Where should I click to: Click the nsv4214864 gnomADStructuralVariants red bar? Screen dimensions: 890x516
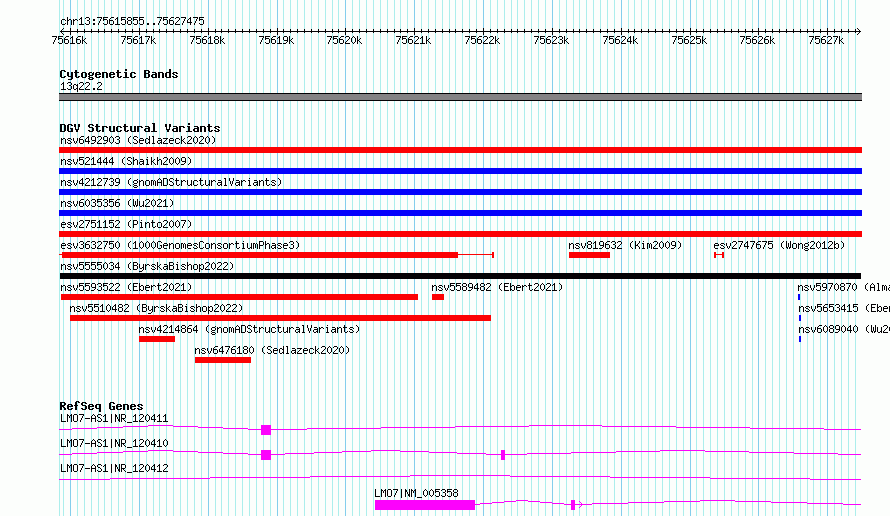157,339
